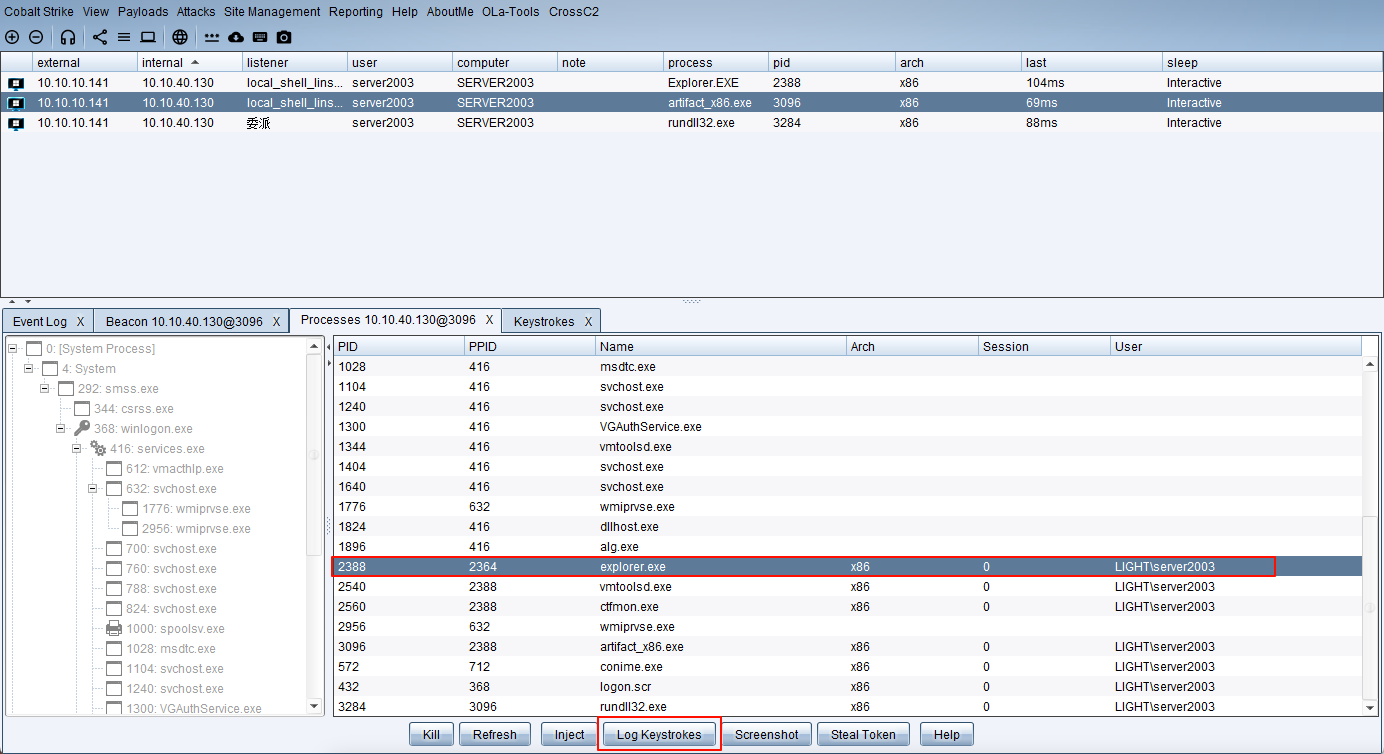
Task: Open the OLa-Tools menu
Action: point(511,12)
